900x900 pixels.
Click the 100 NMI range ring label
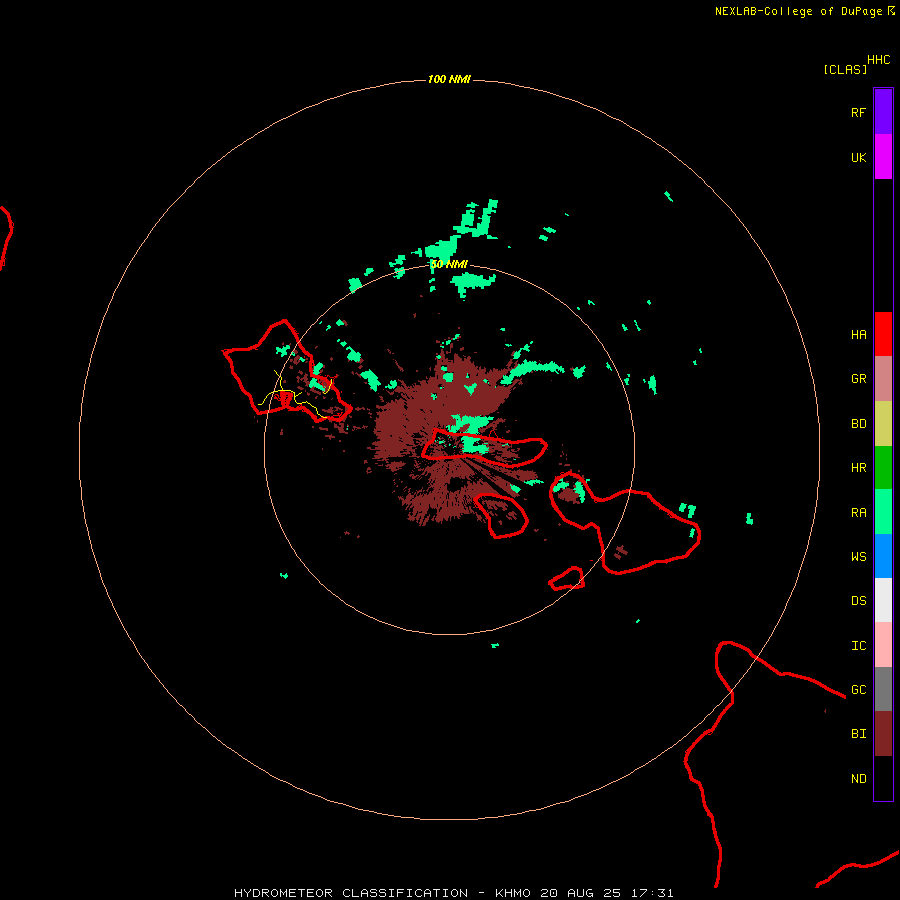pos(449,79)
